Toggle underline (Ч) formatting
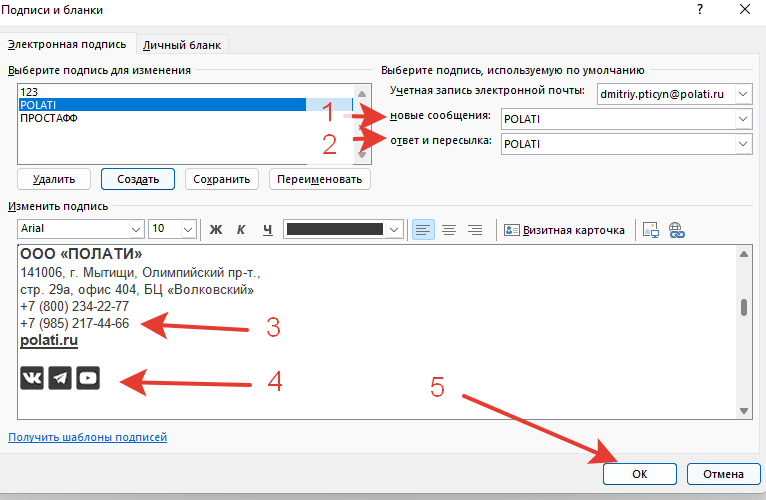This screenshot has height=500, width=766. click(267, 230)
